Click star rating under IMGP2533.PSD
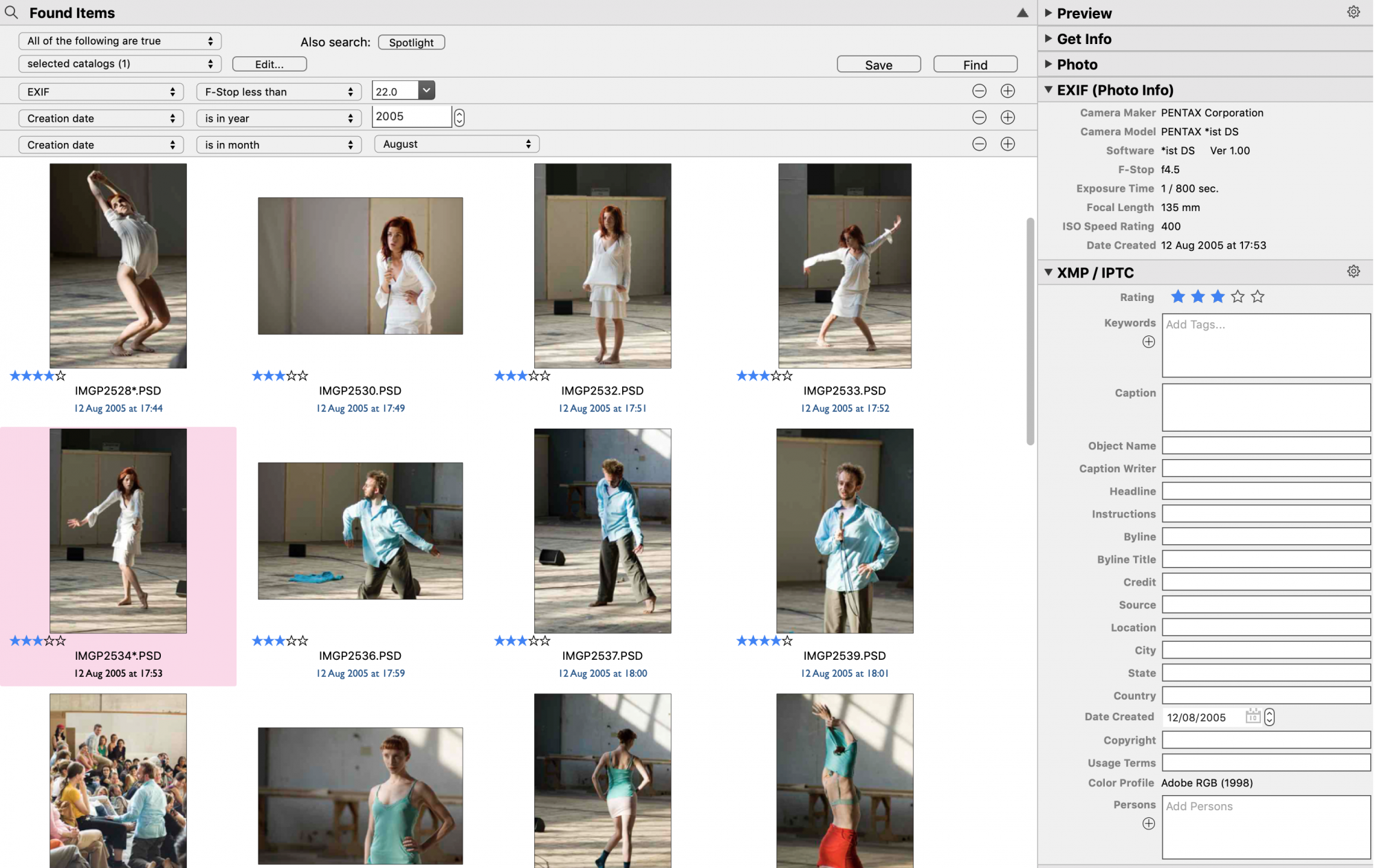Viewport: 1375px width, 868px height. tap(764, 375)
